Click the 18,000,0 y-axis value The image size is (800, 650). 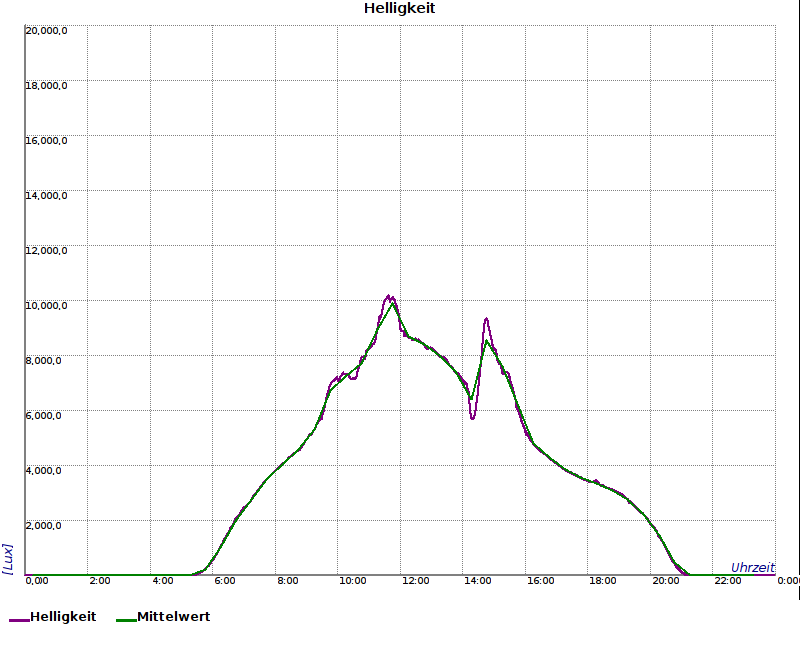46,86
